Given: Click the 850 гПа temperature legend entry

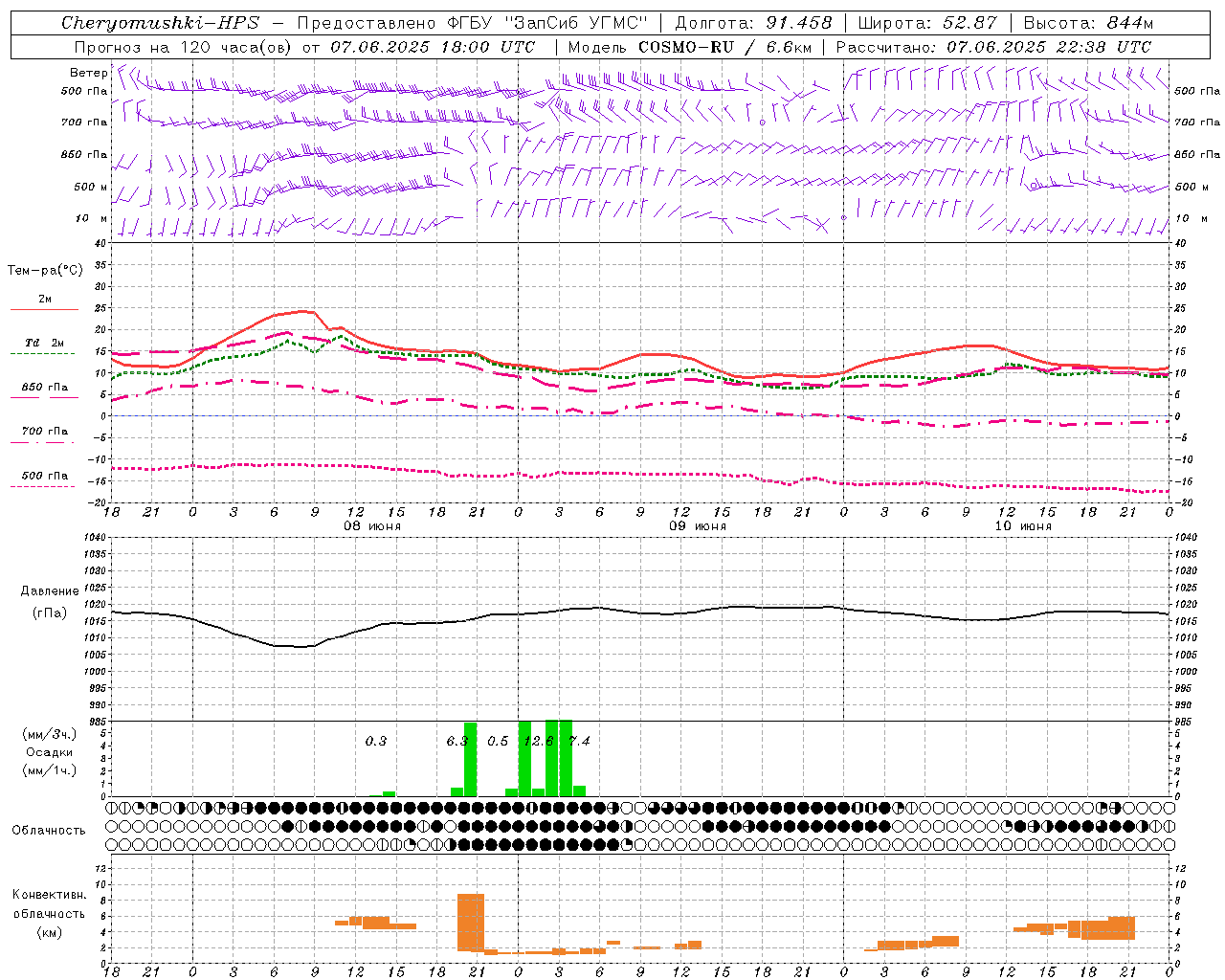Looking at the screenshot, I should 45,388.
